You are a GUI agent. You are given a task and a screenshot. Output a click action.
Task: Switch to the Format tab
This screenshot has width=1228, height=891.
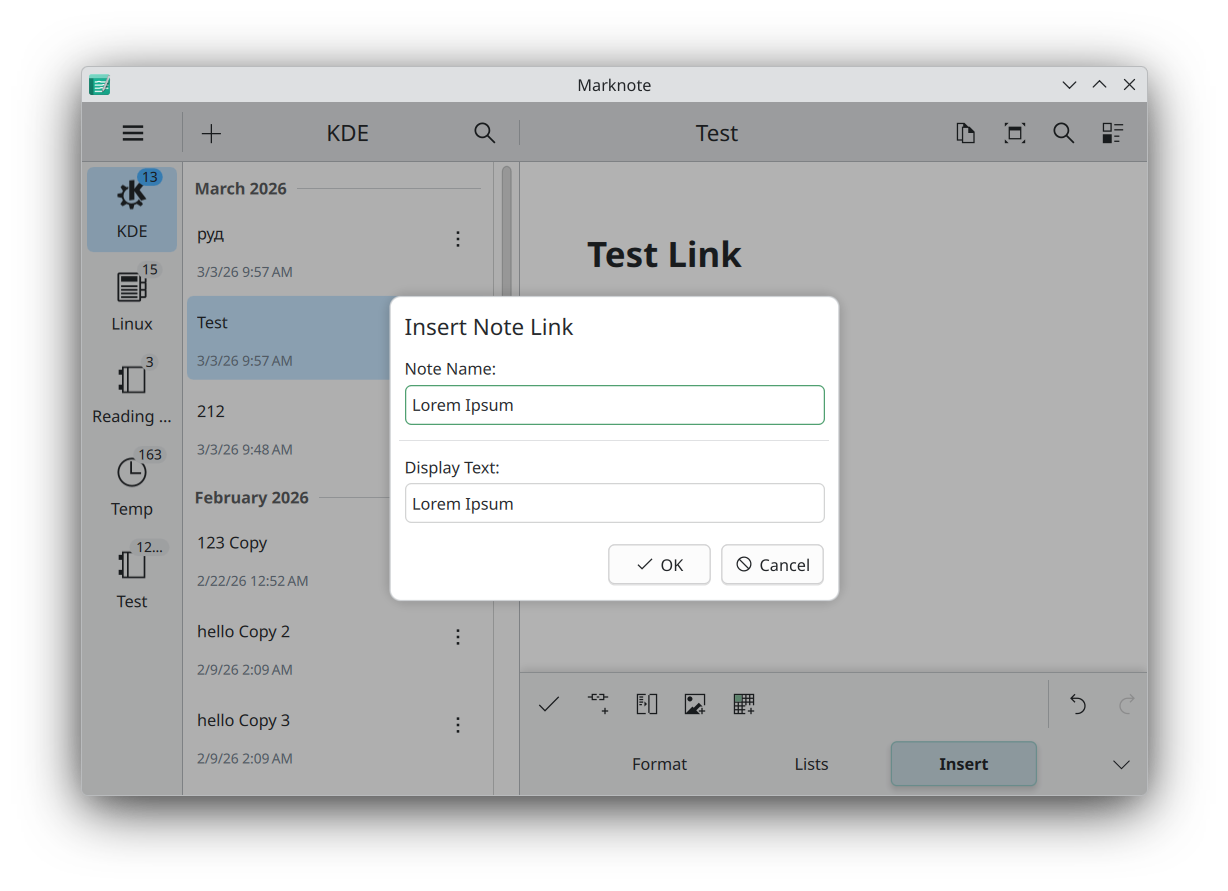coord(659,764)
